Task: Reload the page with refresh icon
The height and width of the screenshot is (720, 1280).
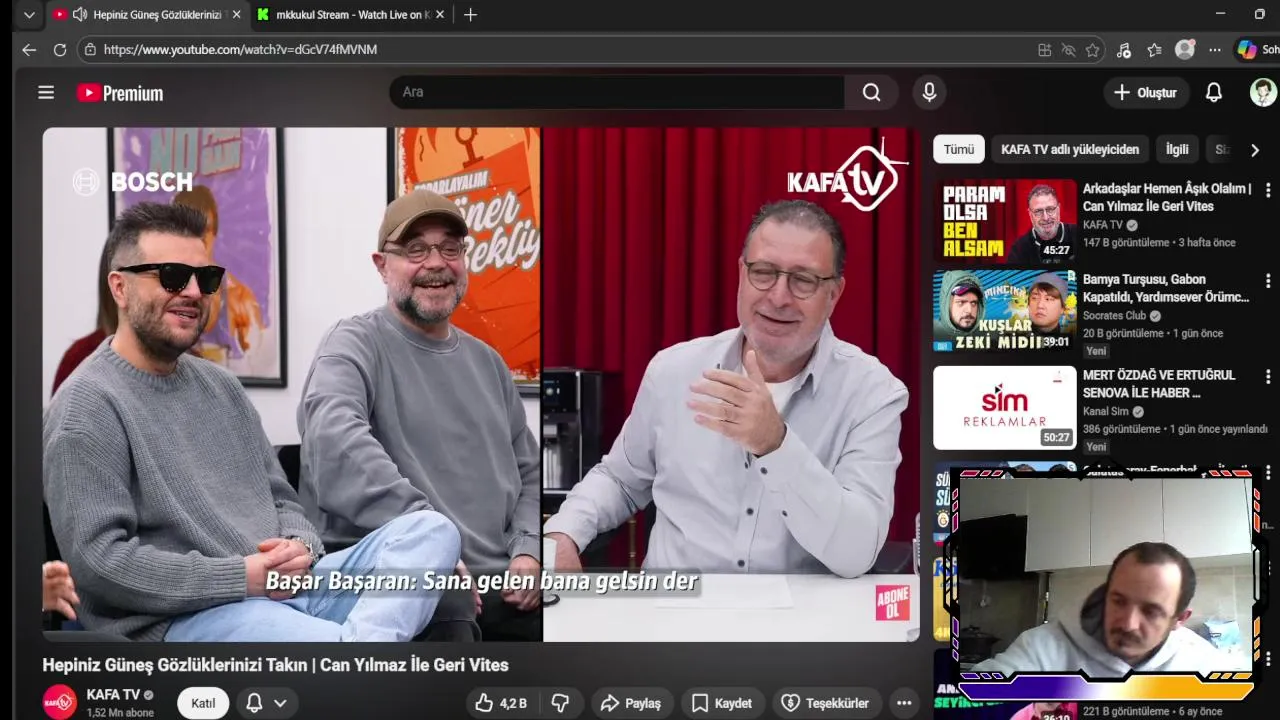Action: [x=60, y=49]
